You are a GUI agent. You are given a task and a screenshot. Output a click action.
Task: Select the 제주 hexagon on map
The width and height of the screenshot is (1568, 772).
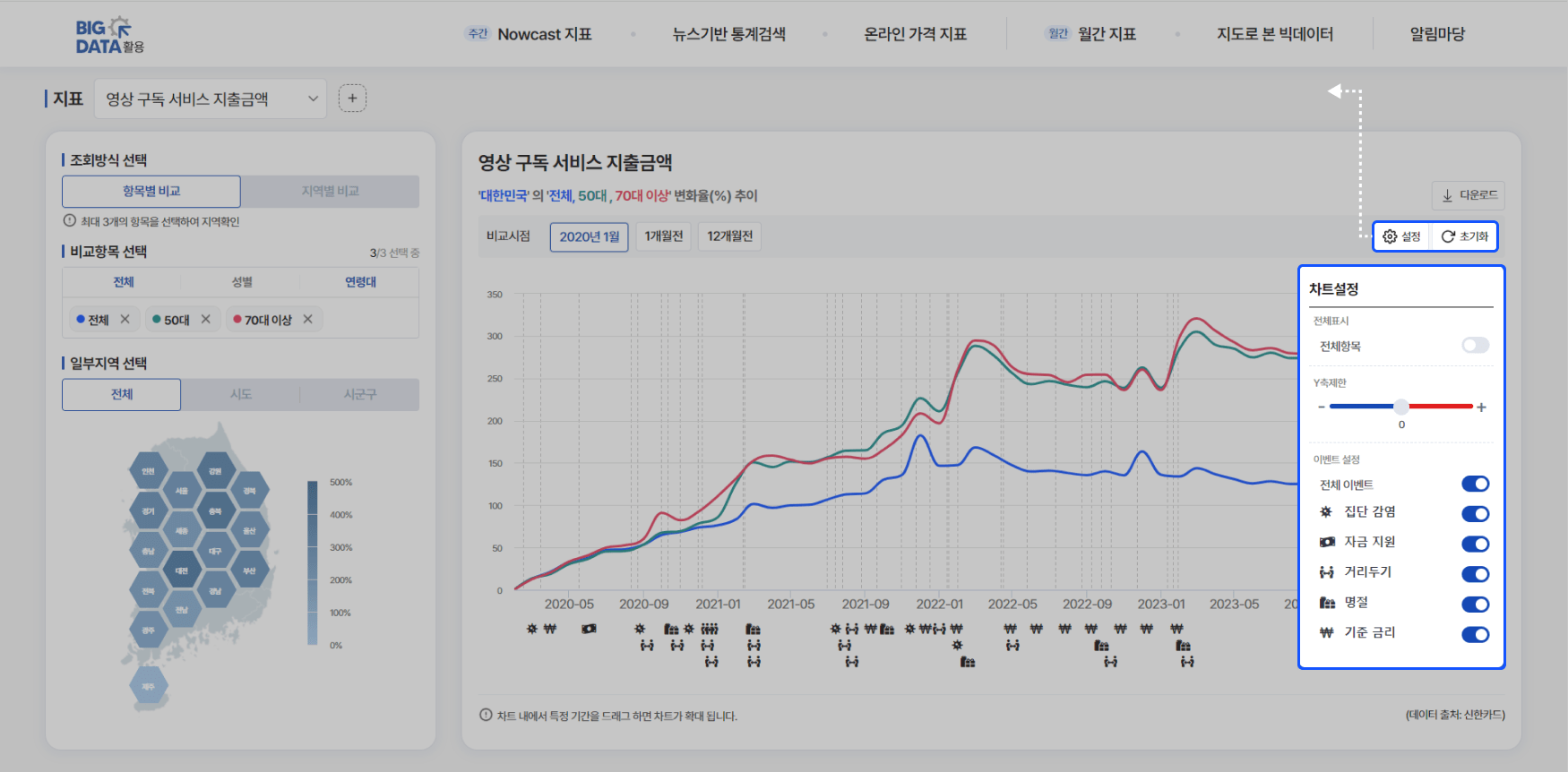(x=149, y=687)
